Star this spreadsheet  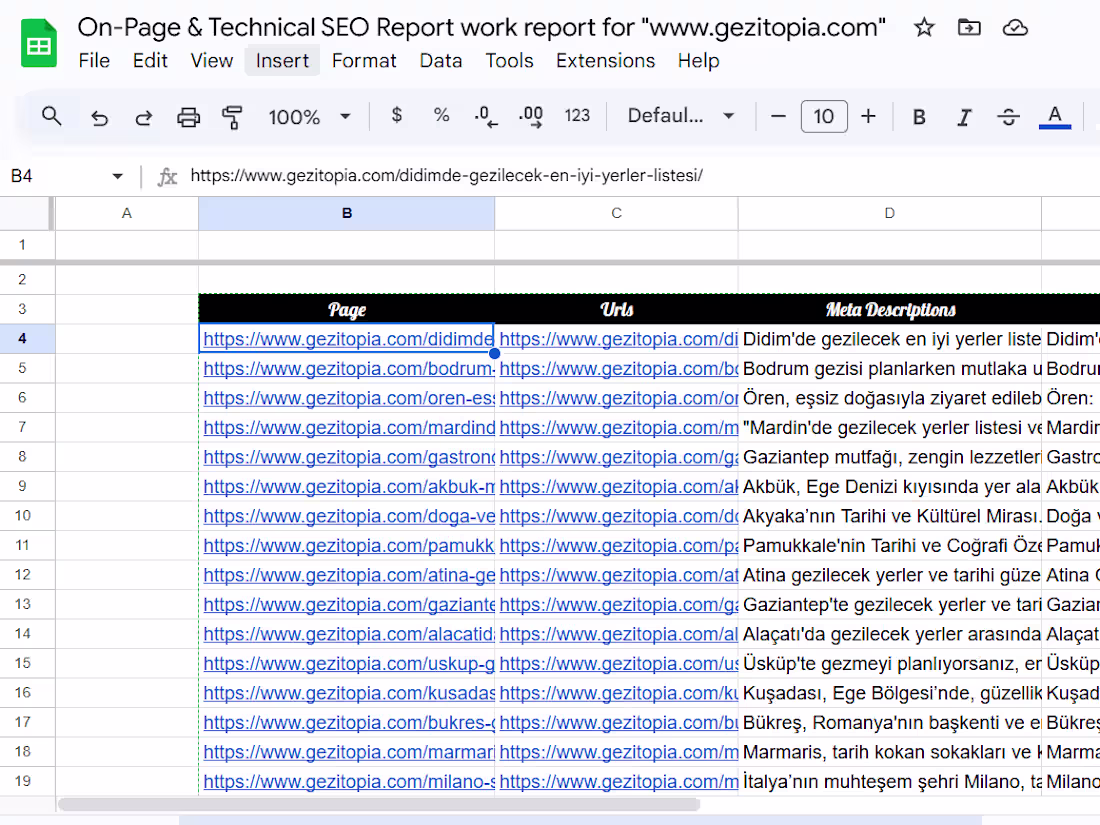(x=923, y=28)
